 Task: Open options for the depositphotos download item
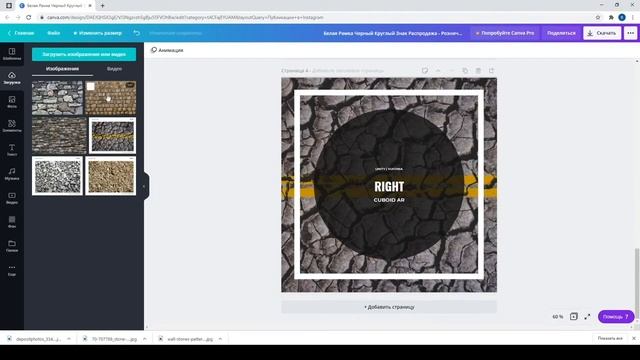(x=69, y=339)
